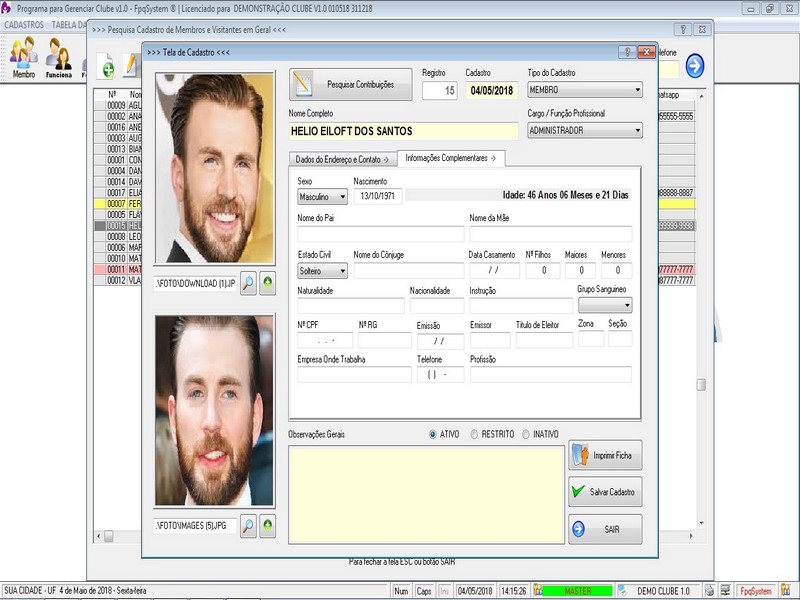800x600 pixels.
Task: Click the Nacionalidade input field
Action: [x=437, y=306]
